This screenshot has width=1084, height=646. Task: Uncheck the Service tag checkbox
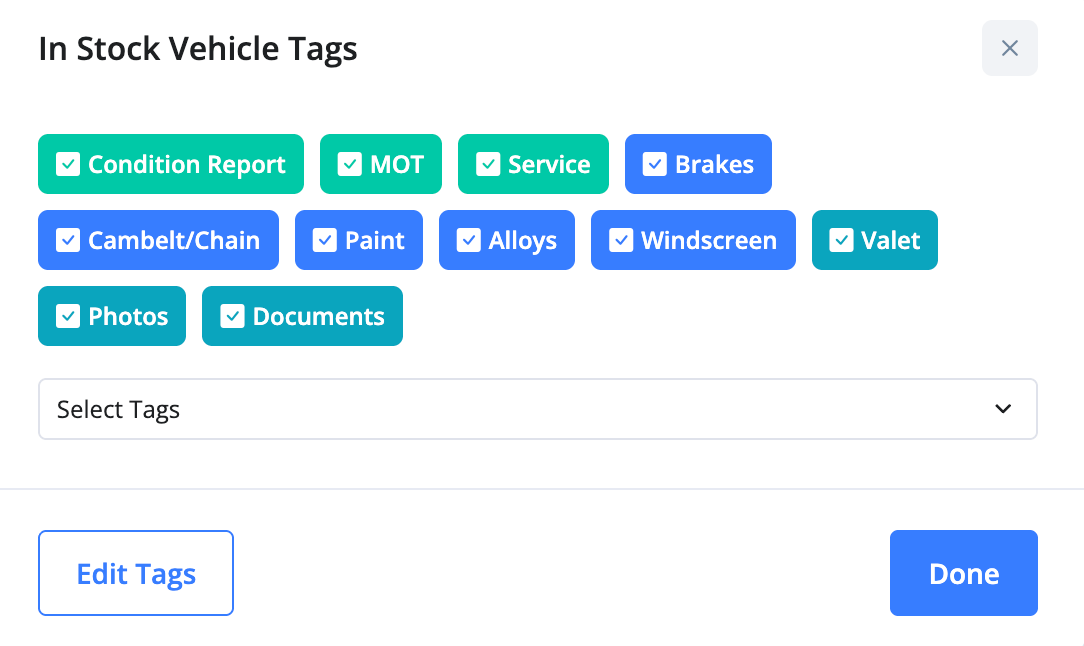tap(488, 164)
